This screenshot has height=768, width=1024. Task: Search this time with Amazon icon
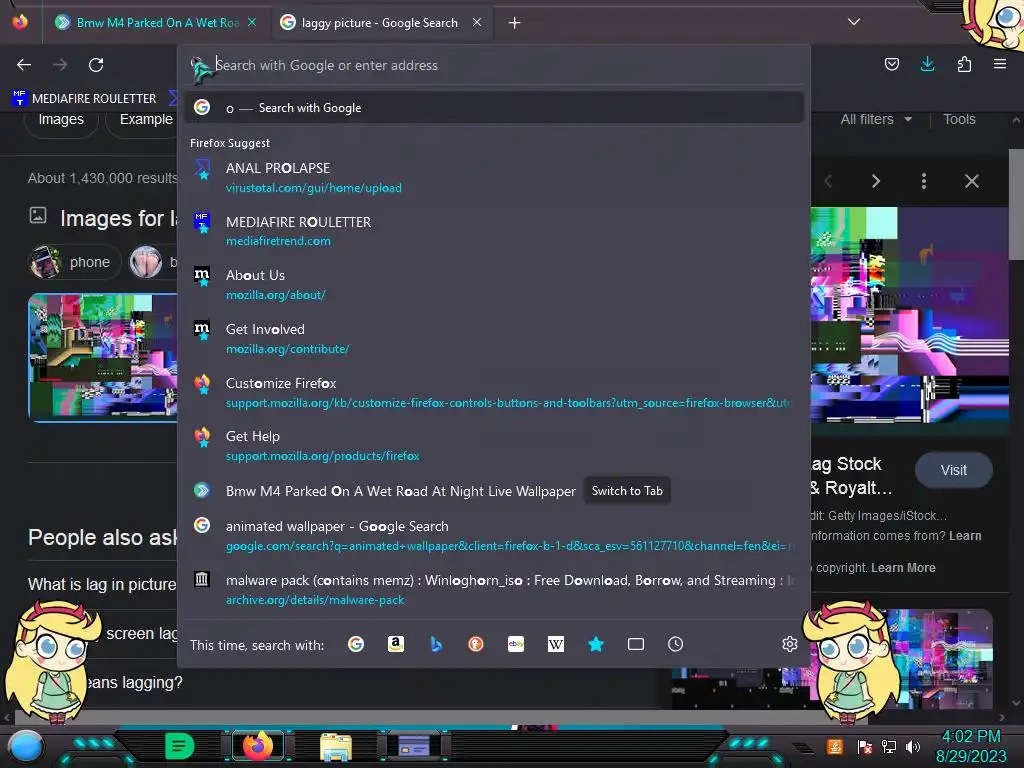[x=396, y=645]
